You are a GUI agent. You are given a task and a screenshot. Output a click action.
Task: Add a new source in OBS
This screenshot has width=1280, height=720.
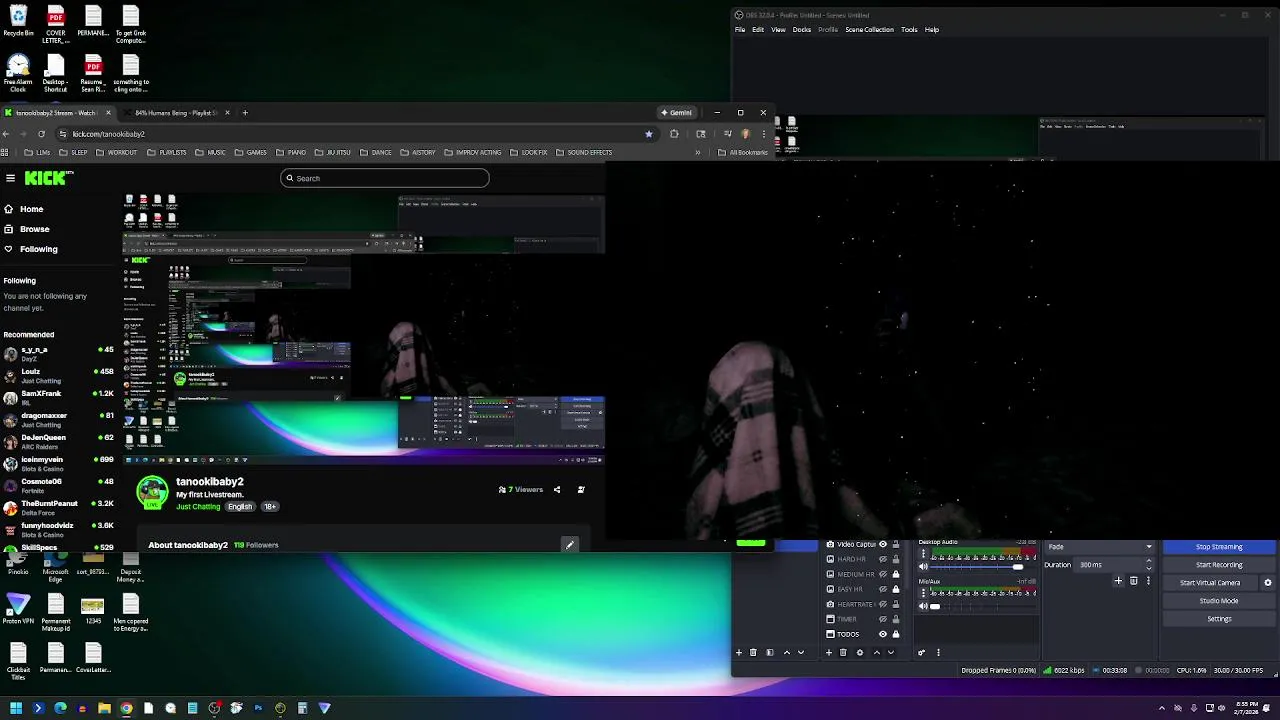[x=829, y=652]
